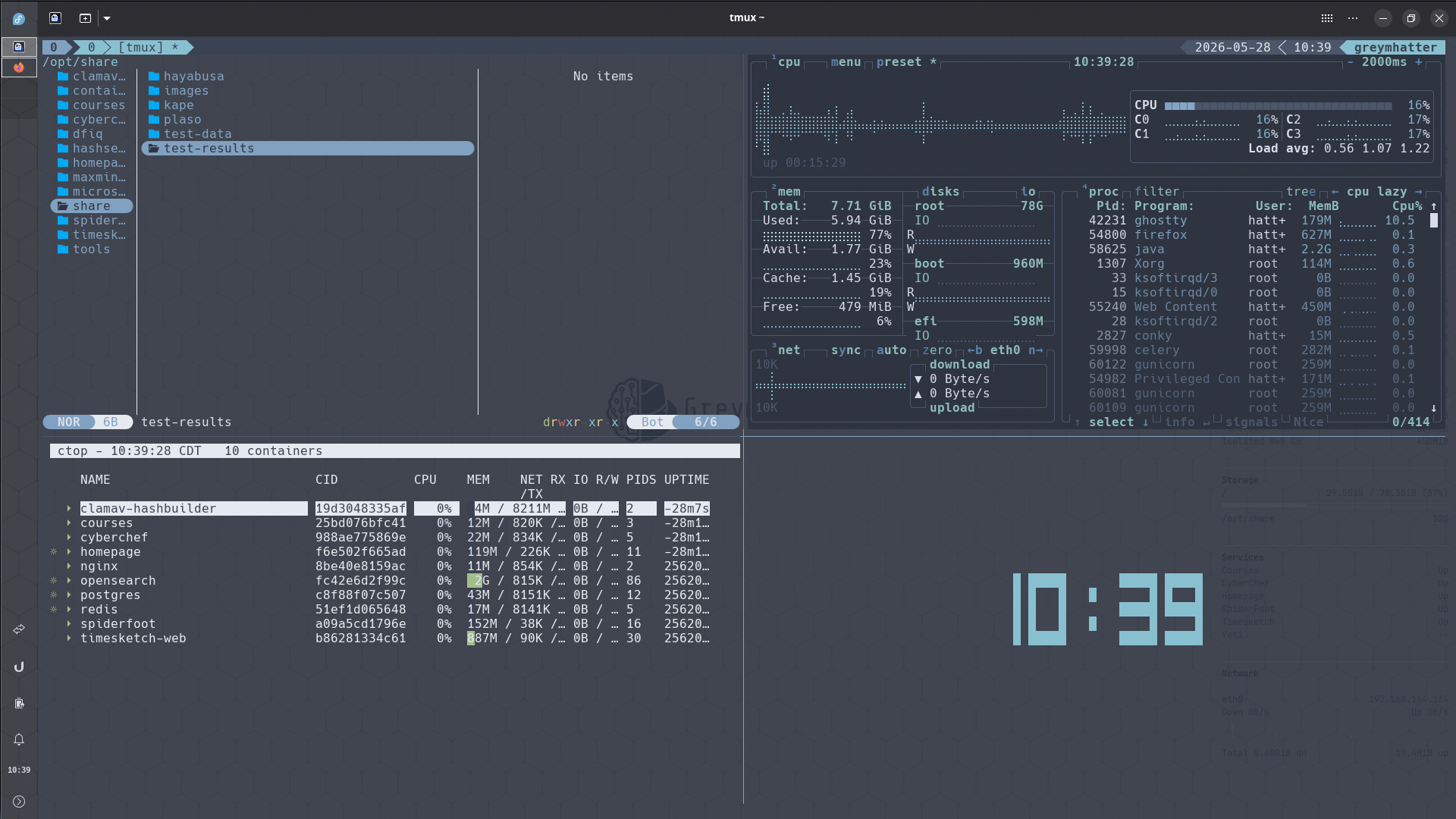Toggle net sync option
Image resolution: width=1456 pixels, height=819 pixels.
click(846, 350)
